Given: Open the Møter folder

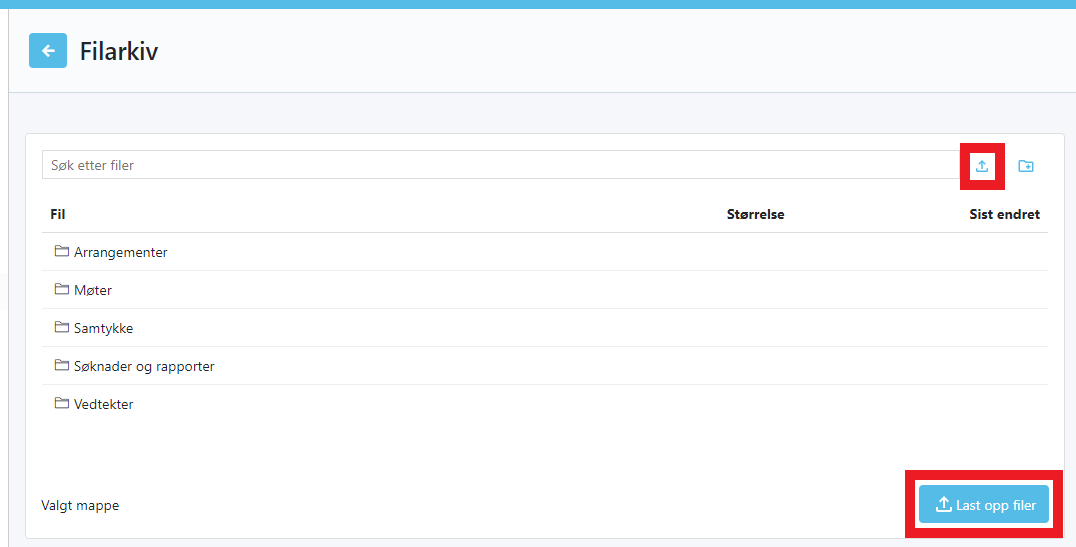Looking at the screenshot, I should click(x=93, y=291).
